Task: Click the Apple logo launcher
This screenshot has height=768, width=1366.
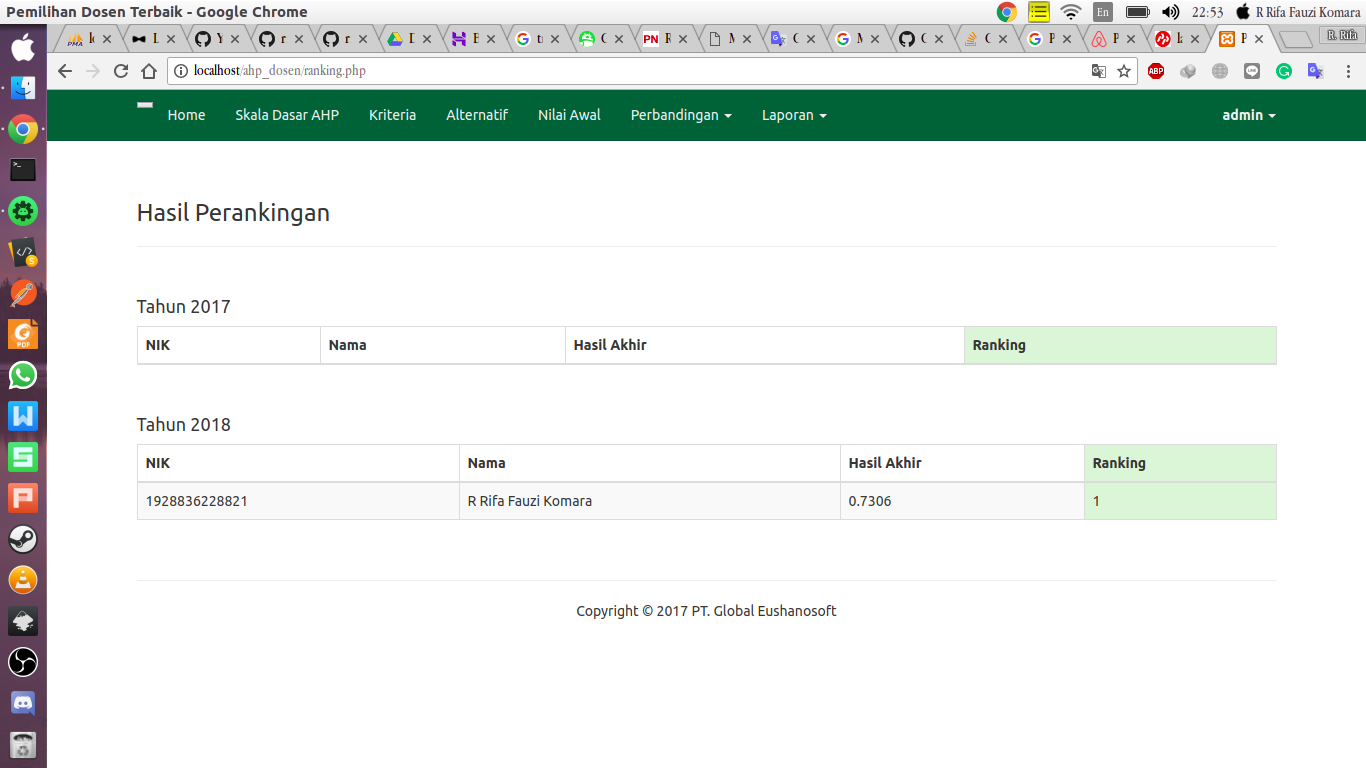Action: [x=23, y=47]
